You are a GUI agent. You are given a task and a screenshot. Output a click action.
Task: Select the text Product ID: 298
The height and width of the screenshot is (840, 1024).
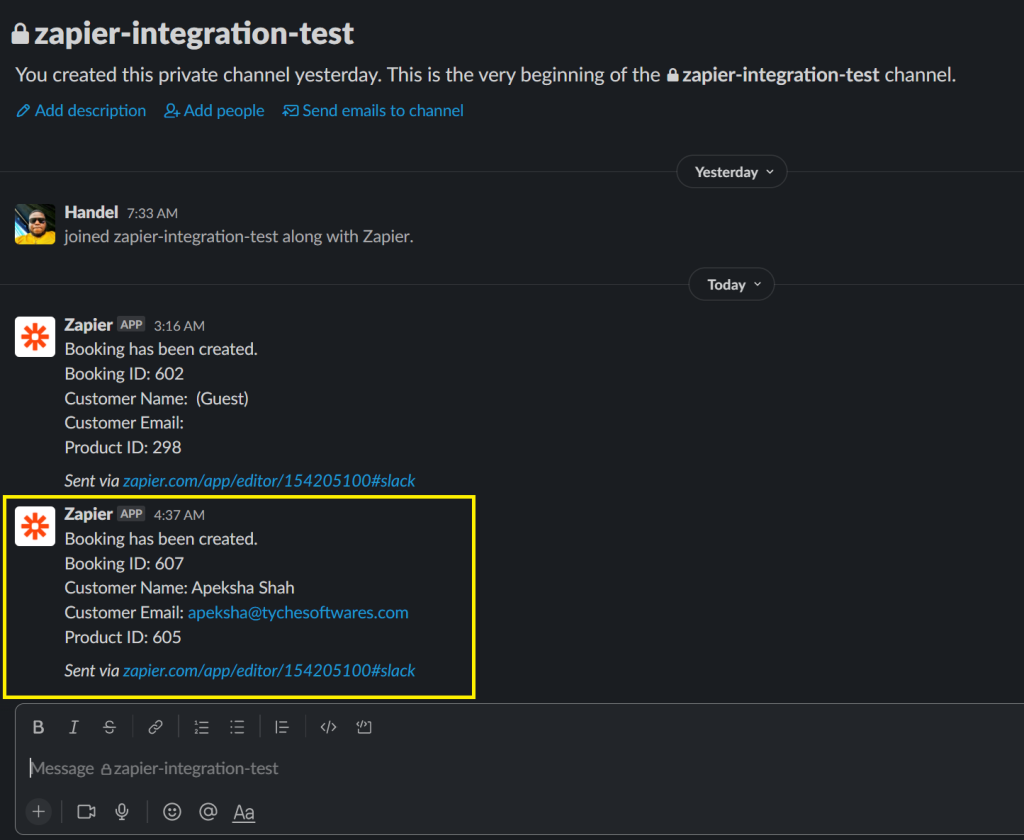pyautogui.click(x=123, y=447)
